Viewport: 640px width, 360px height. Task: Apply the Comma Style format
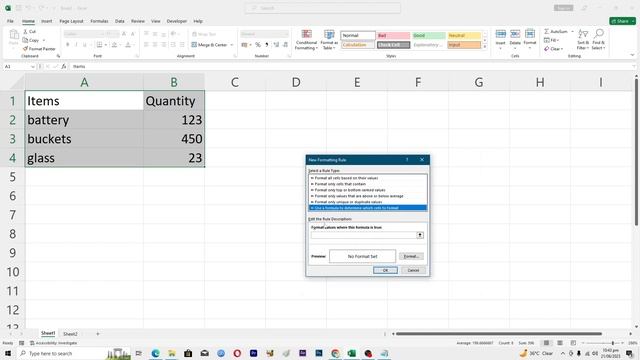tap(267, 45)
